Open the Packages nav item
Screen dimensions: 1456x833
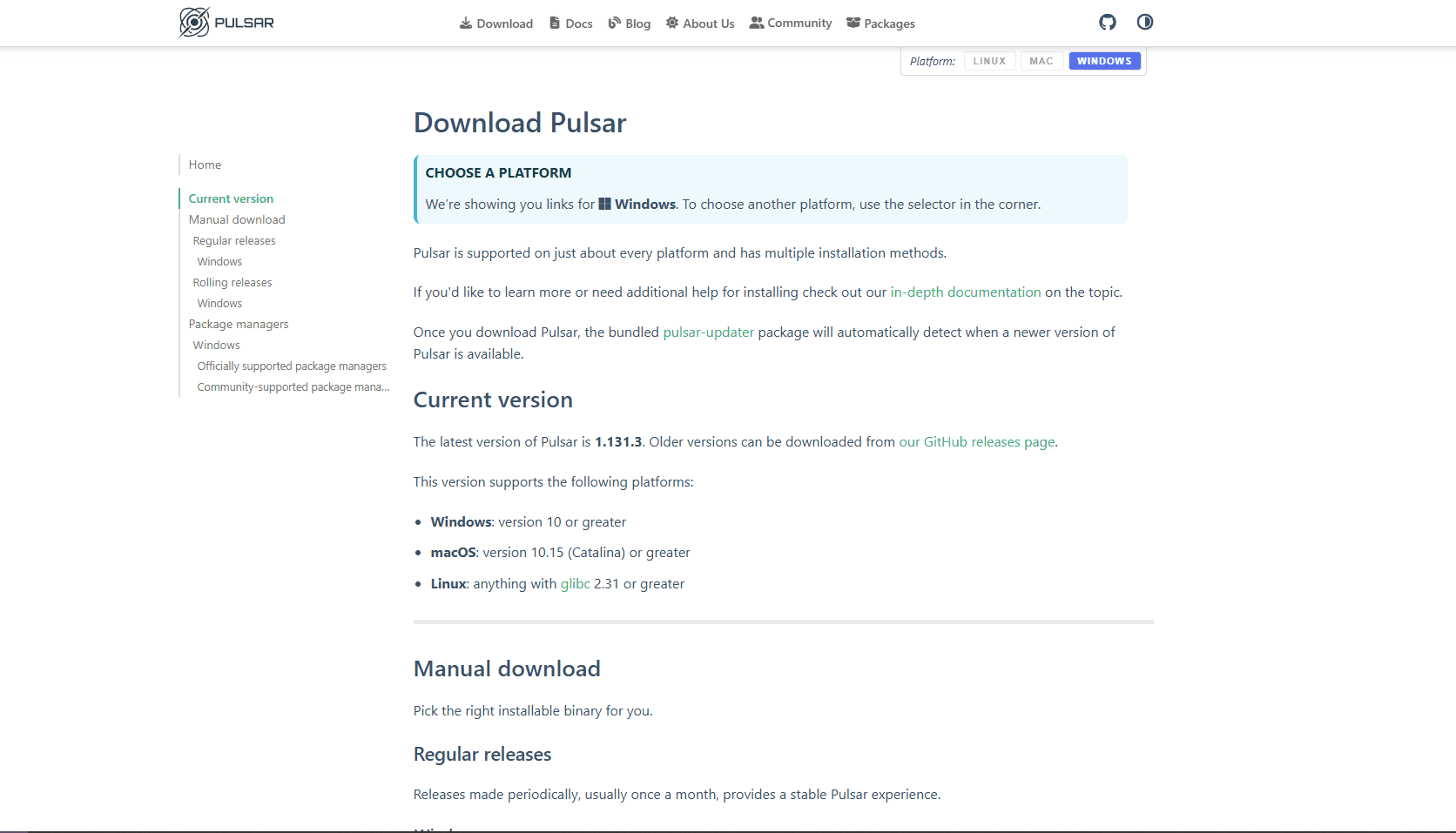click(880, 24)
